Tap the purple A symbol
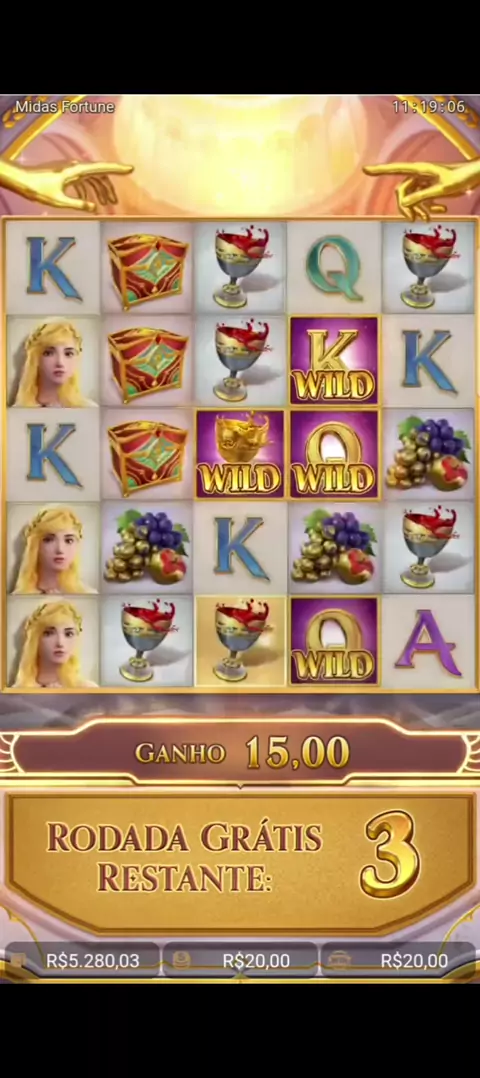 (428, 642)
